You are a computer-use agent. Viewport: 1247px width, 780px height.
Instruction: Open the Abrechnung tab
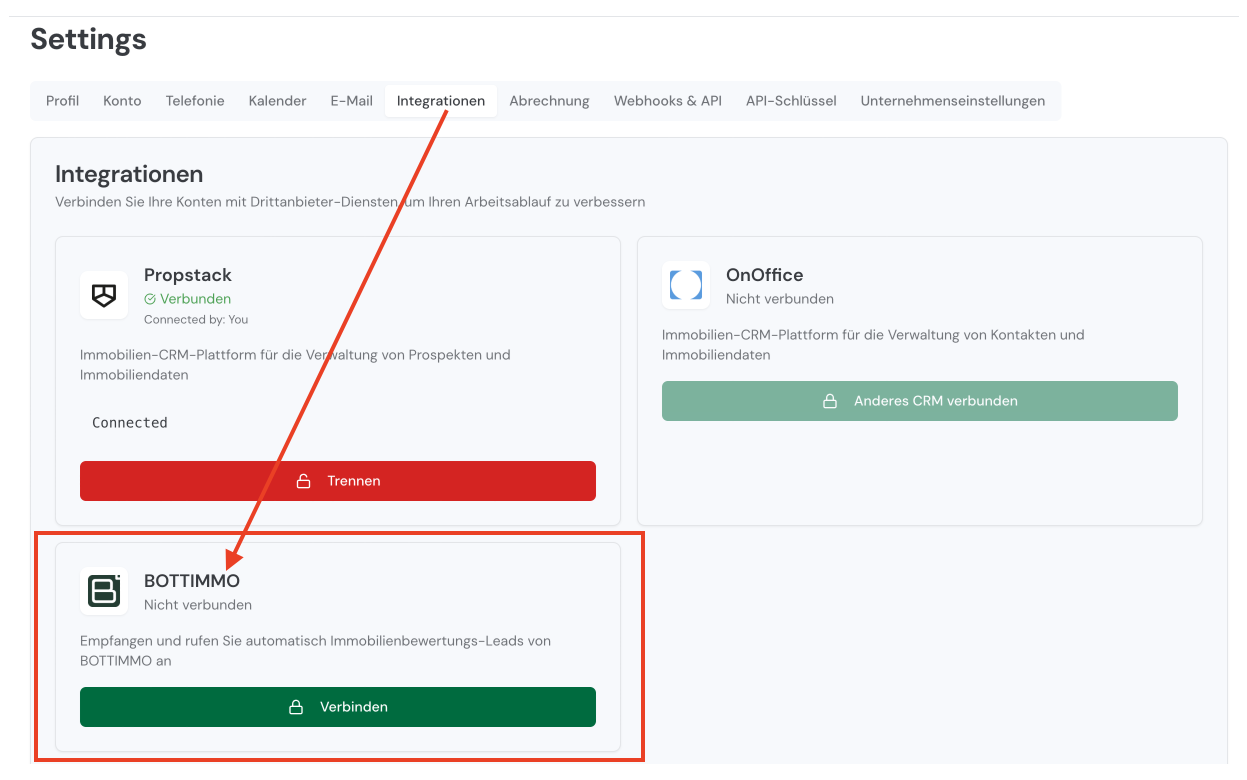tap(549, 101)
